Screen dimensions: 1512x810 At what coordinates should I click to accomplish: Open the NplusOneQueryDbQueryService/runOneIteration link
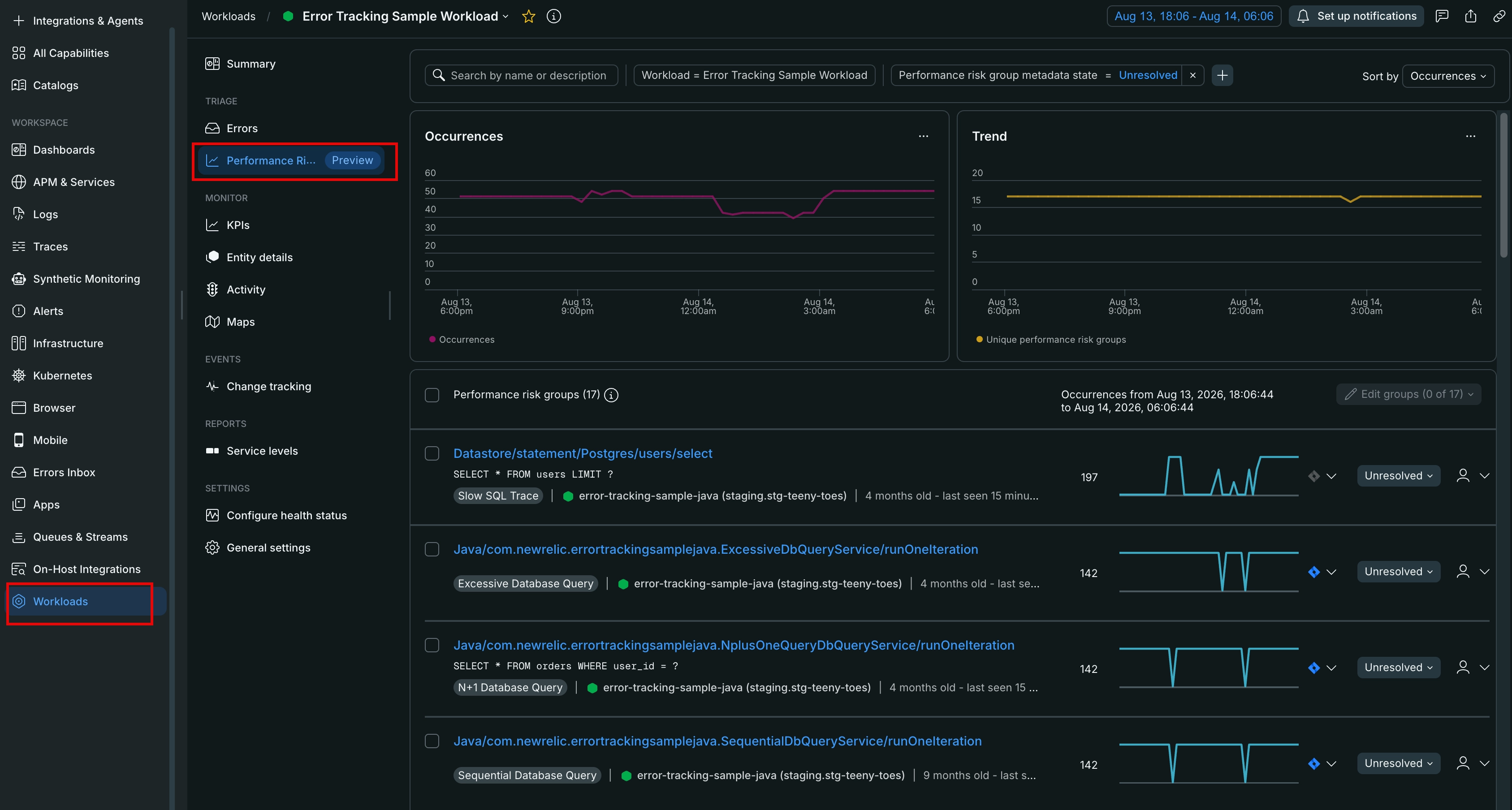click(x=734, y=645)
